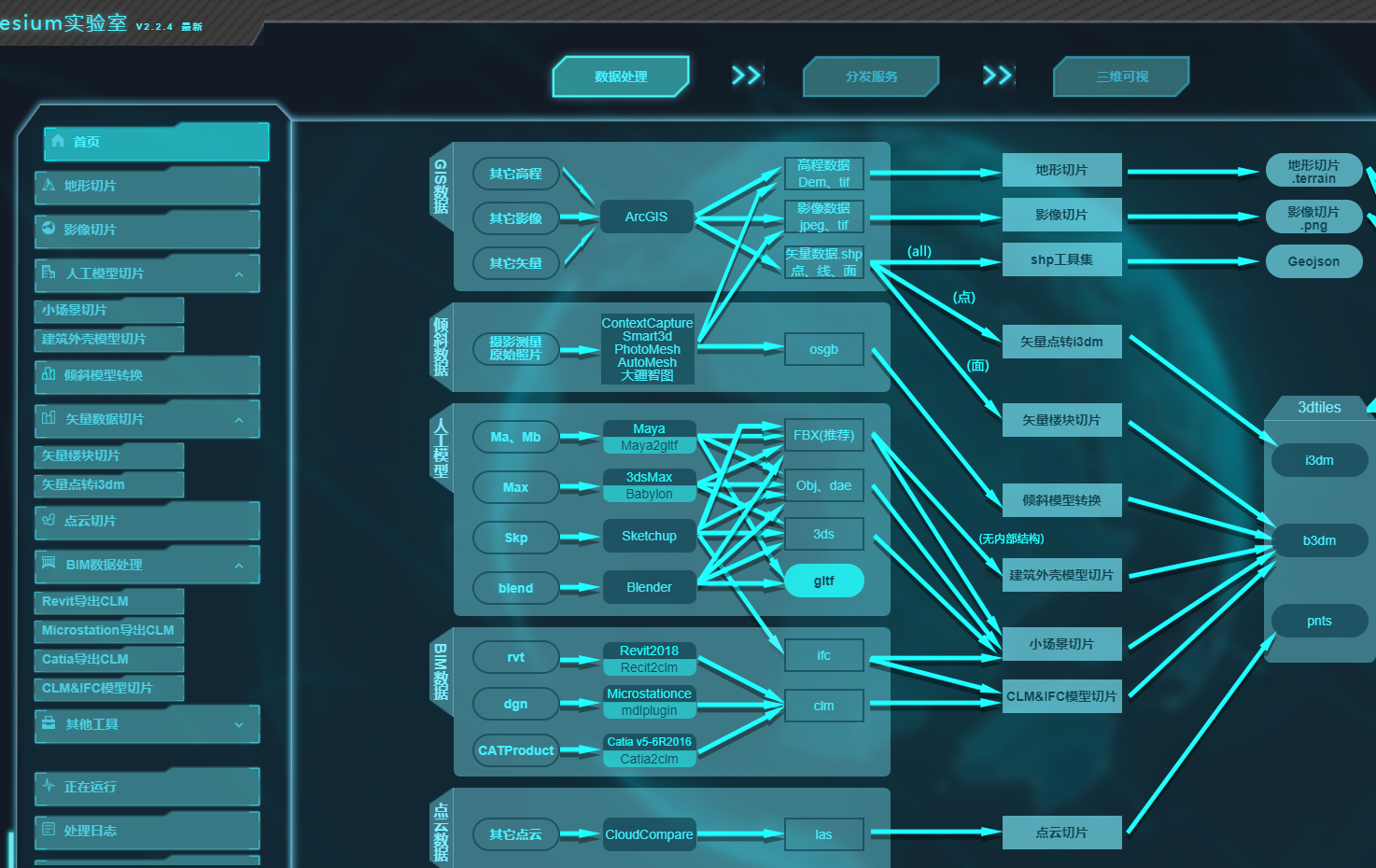Collapse the BIM数据处理 menu chevron

click(x=239, y=566)
